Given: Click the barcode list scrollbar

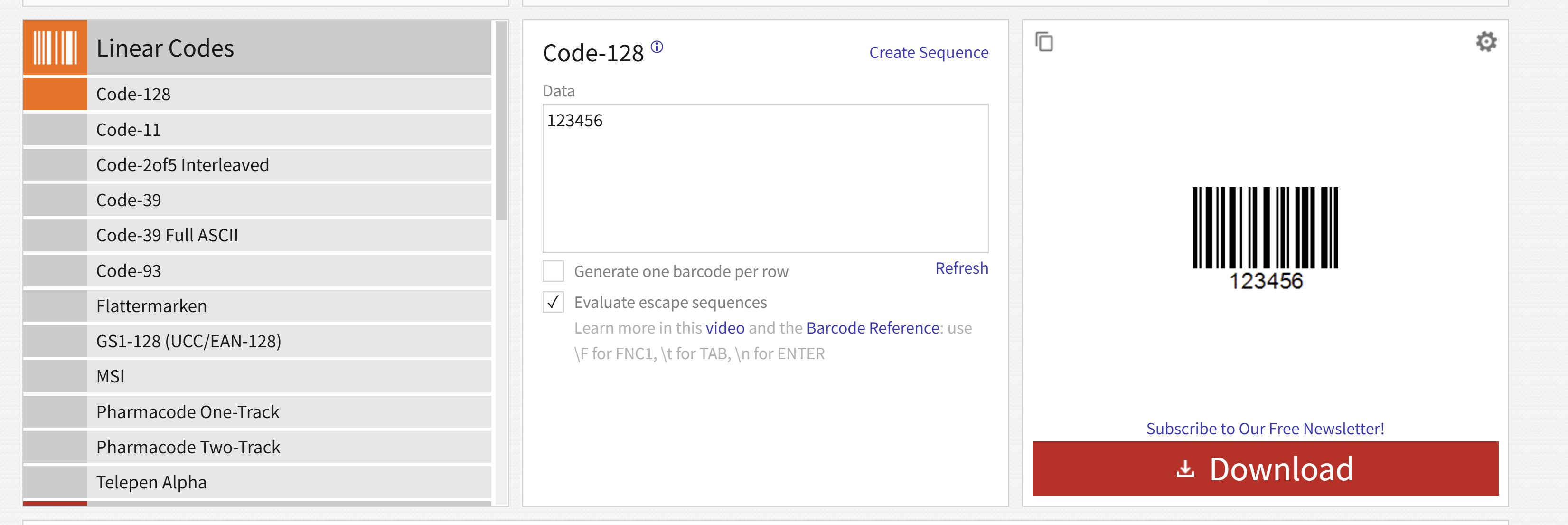Looking at the screenshot, I should tap(501, 122).
